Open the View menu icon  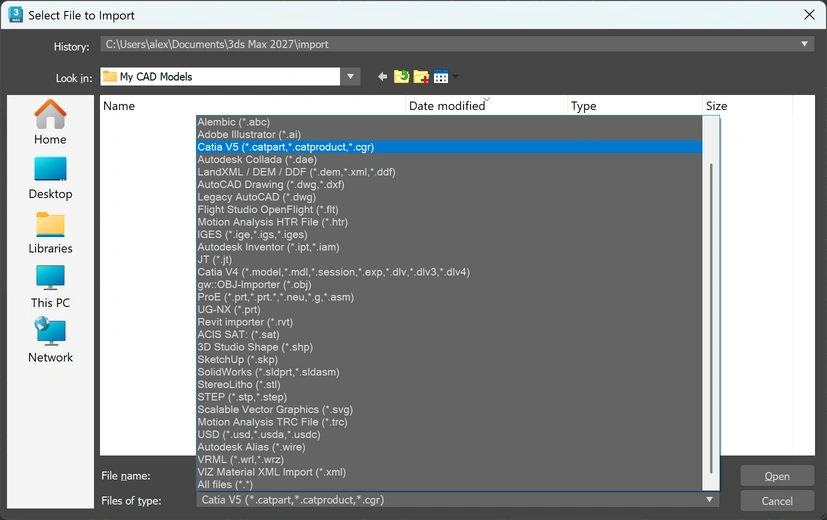pos(441,77)
